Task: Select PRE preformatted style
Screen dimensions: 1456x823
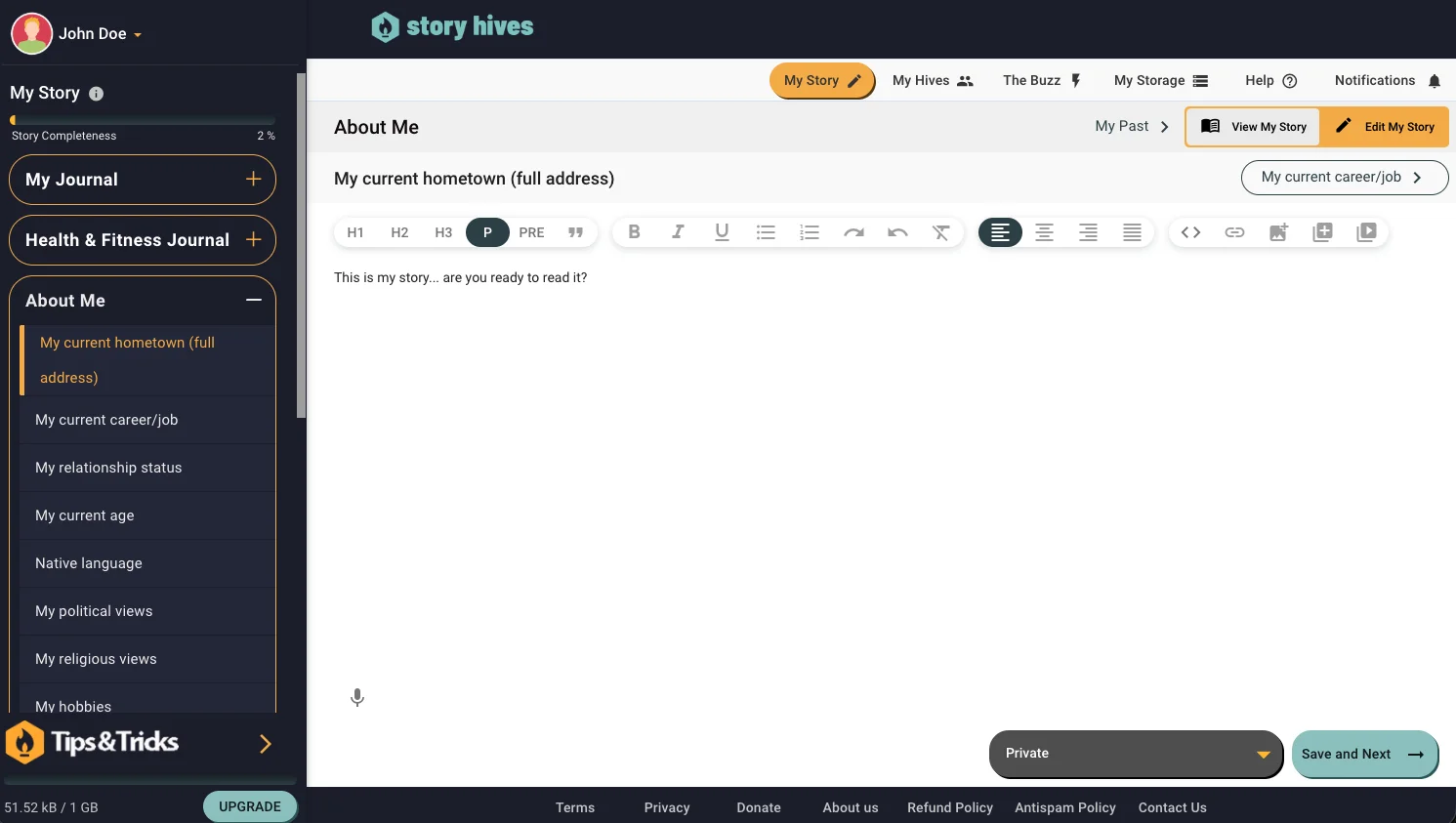Action: (x=531, y=232)
